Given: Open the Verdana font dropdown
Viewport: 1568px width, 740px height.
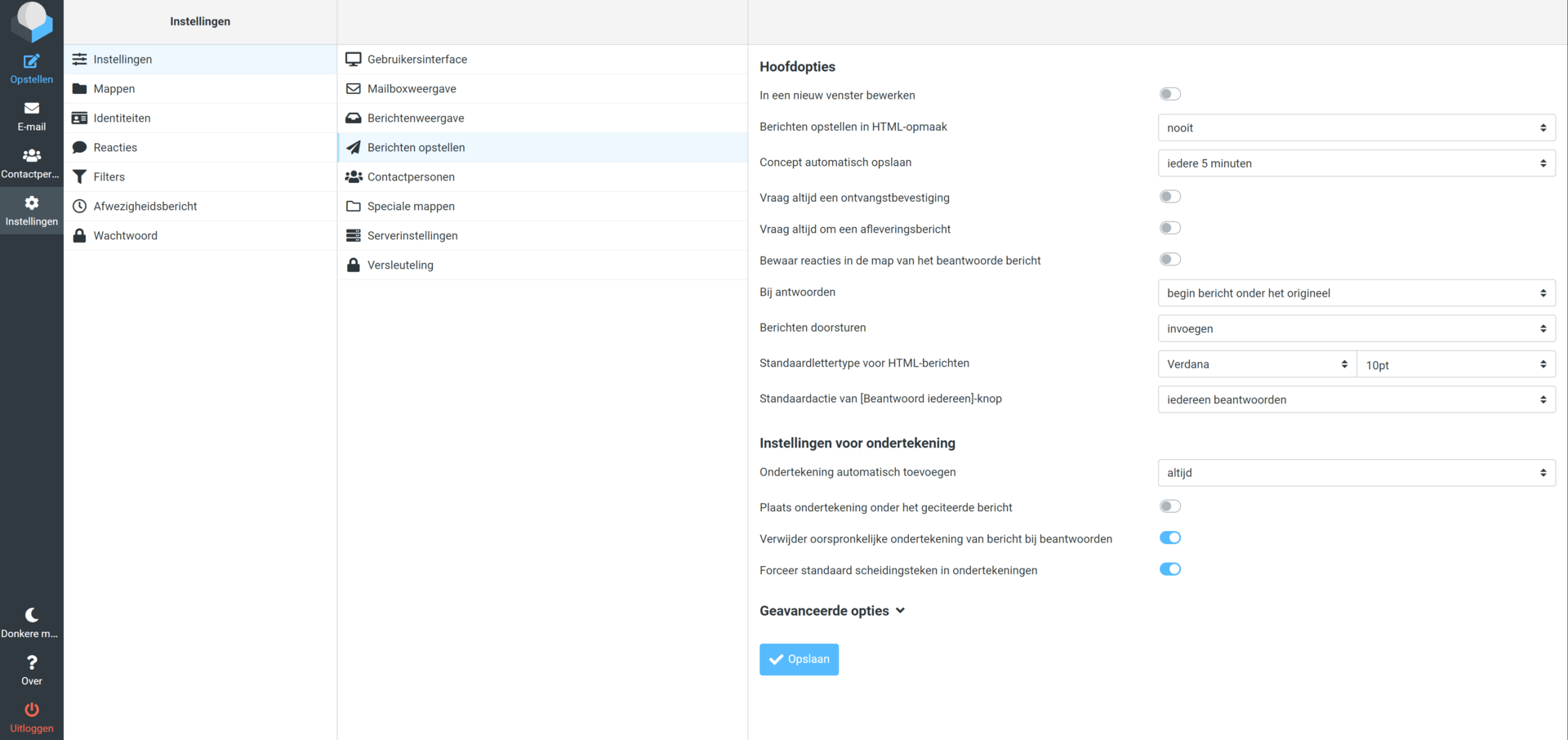Looking at the screenshot, I should point(1257,364).
